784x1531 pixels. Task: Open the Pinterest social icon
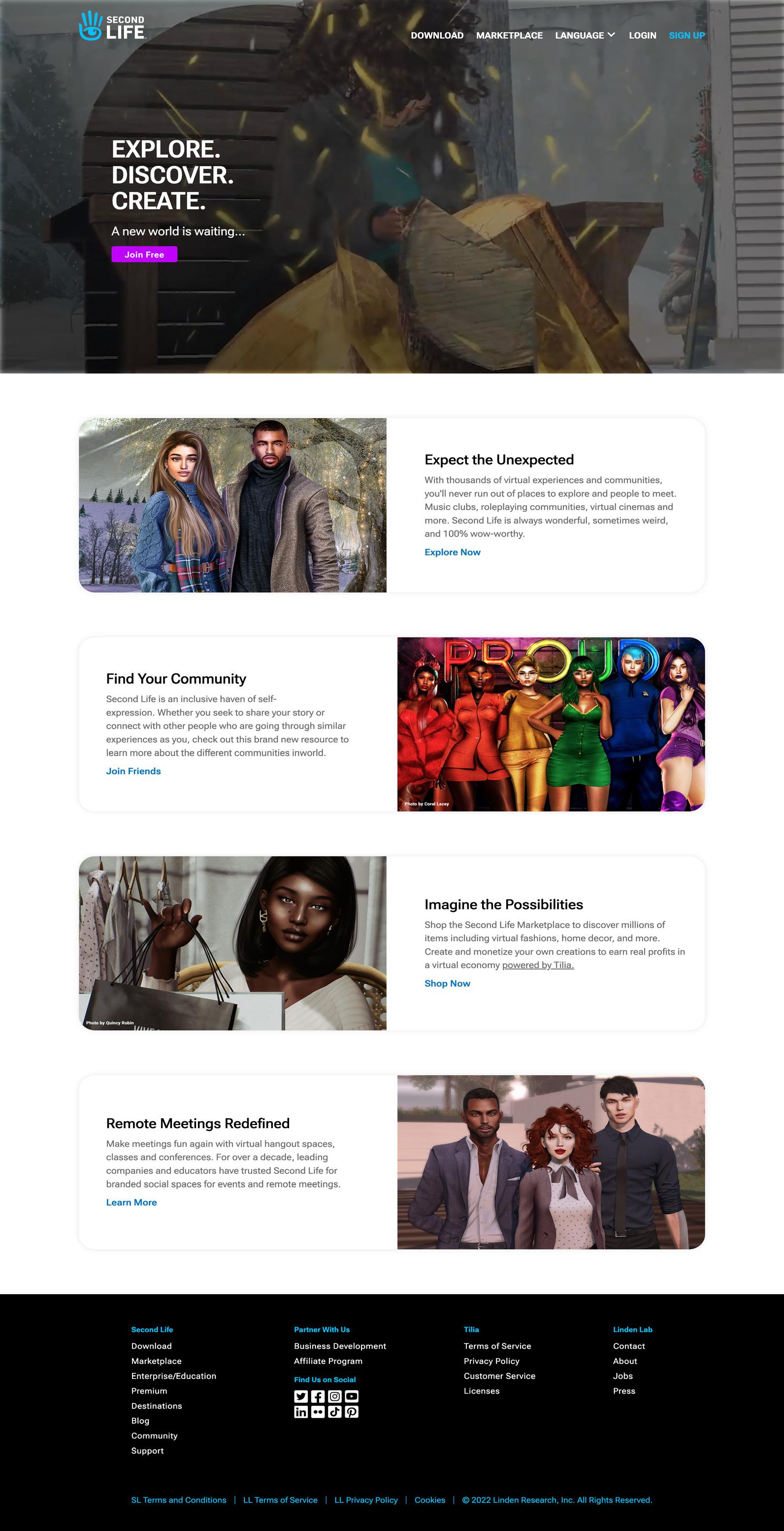coord(352,1412)
